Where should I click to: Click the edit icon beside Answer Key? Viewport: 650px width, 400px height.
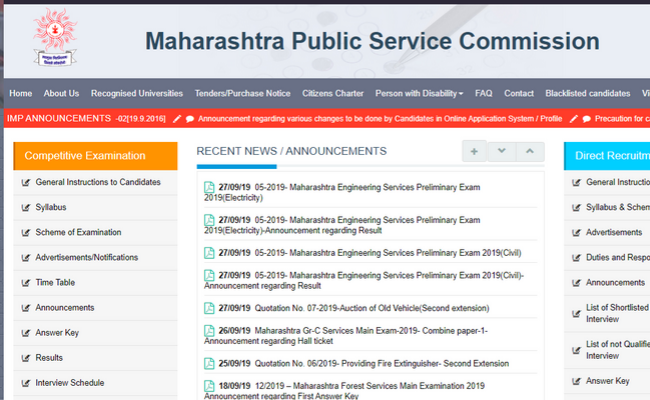25,332
